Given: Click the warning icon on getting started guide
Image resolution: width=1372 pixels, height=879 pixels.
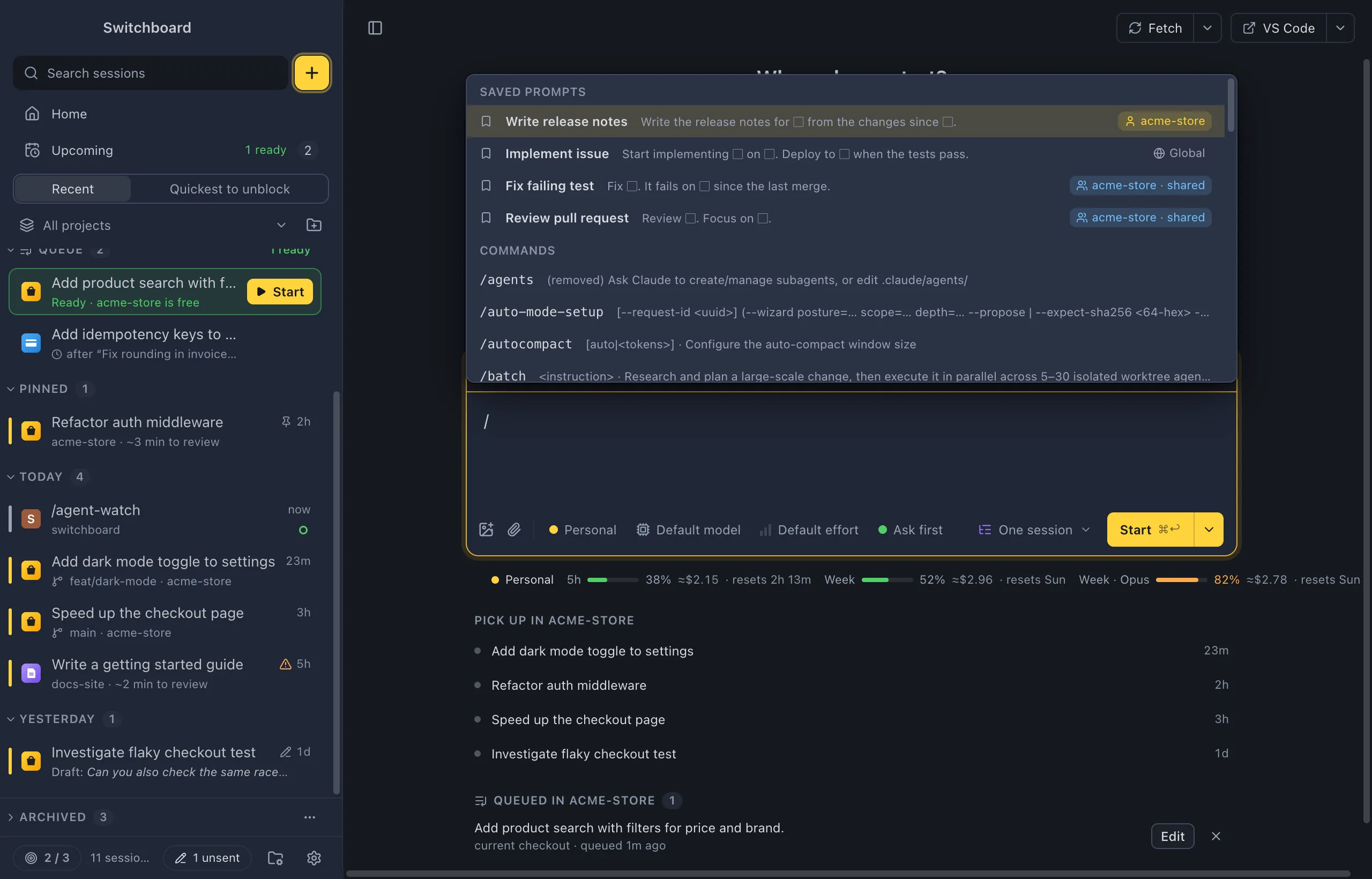Looking at the screenshot, I should tap(285, 664).
